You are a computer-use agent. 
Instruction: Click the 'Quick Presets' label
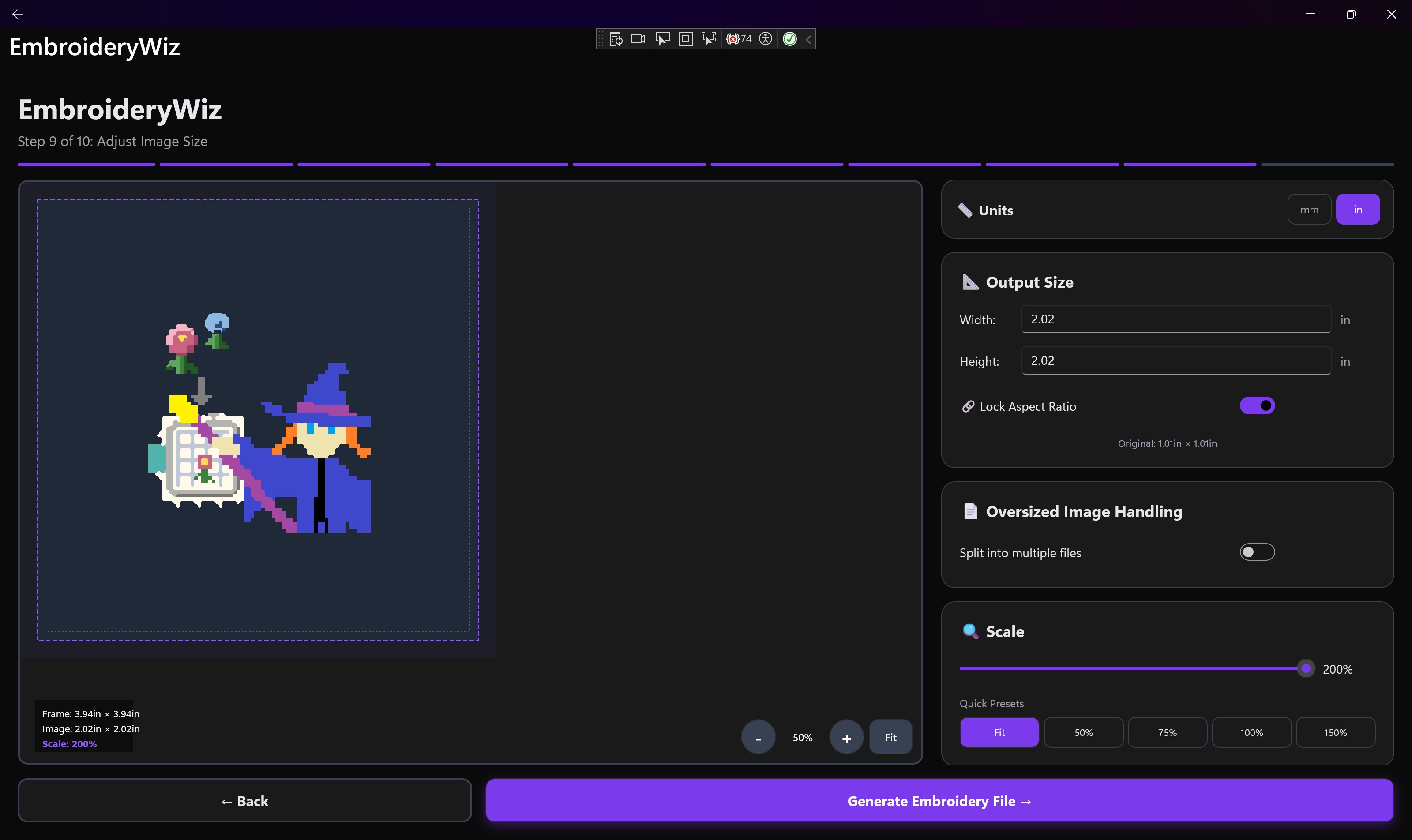click(x=991, y=704)
